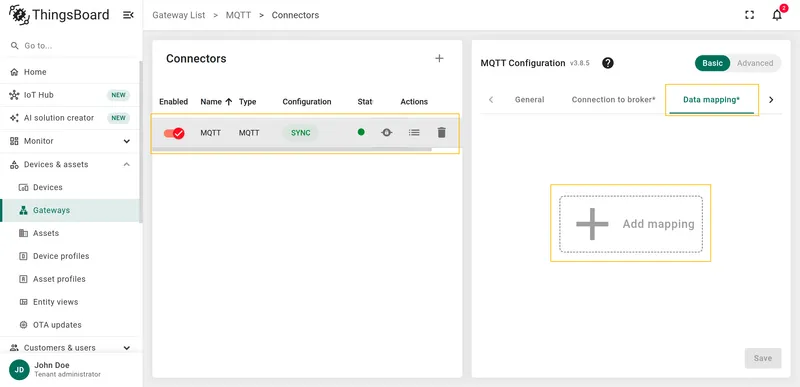Image resolution: width=800 pixels, height=387 pixels.
Task: Disable the MQTT connector toggle switch
Action: (x=174, y=133)
